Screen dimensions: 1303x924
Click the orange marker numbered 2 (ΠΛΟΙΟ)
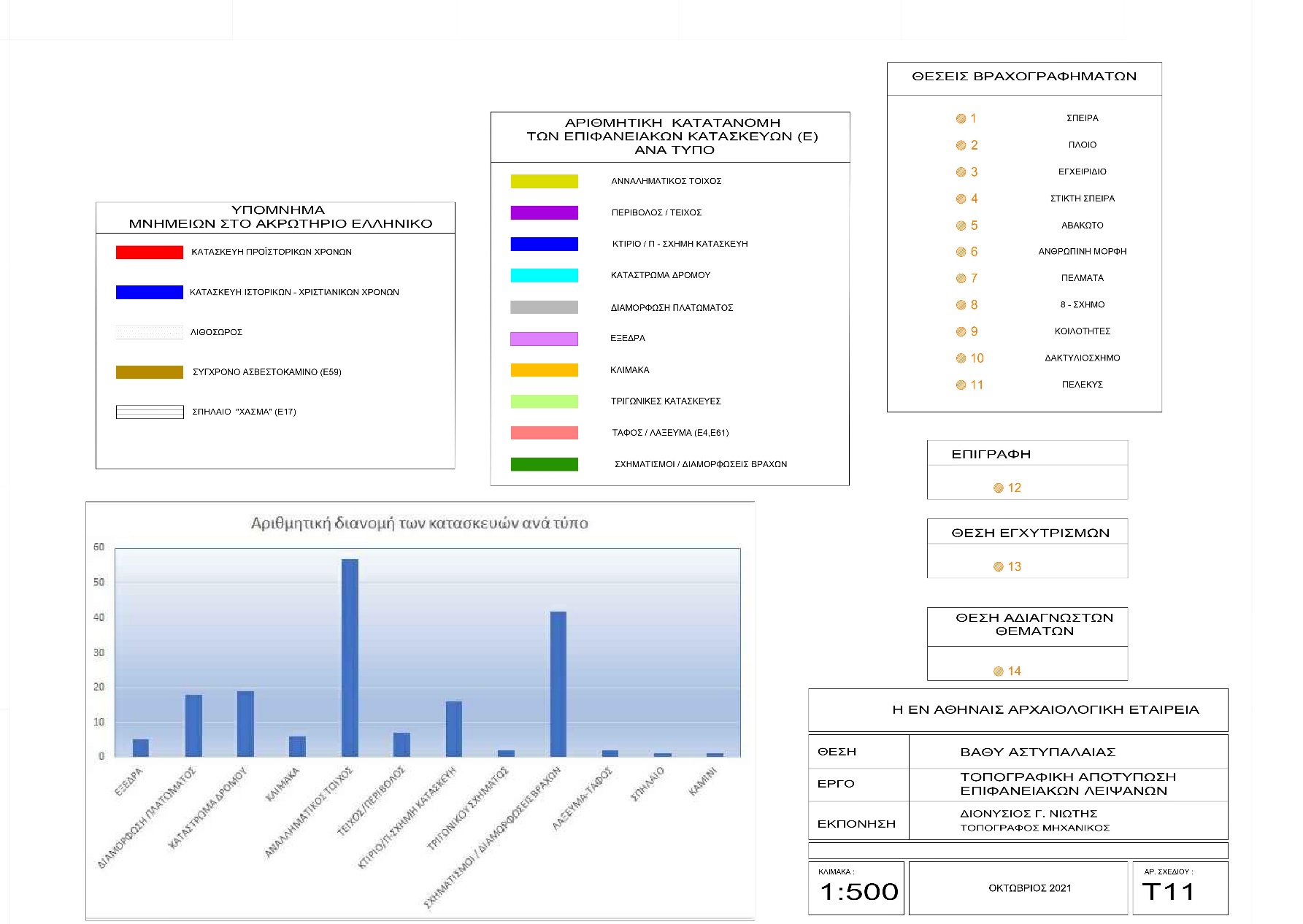point(961,145)
